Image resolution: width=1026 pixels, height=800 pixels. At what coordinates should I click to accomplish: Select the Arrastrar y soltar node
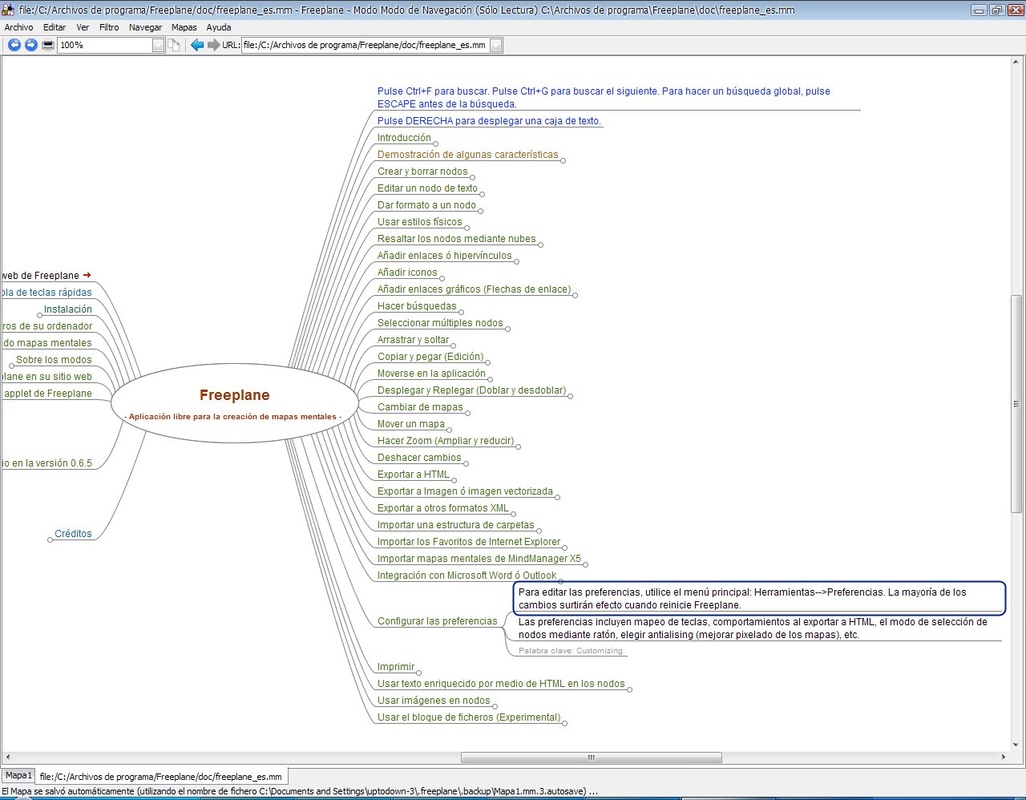(x=413, y=339)
